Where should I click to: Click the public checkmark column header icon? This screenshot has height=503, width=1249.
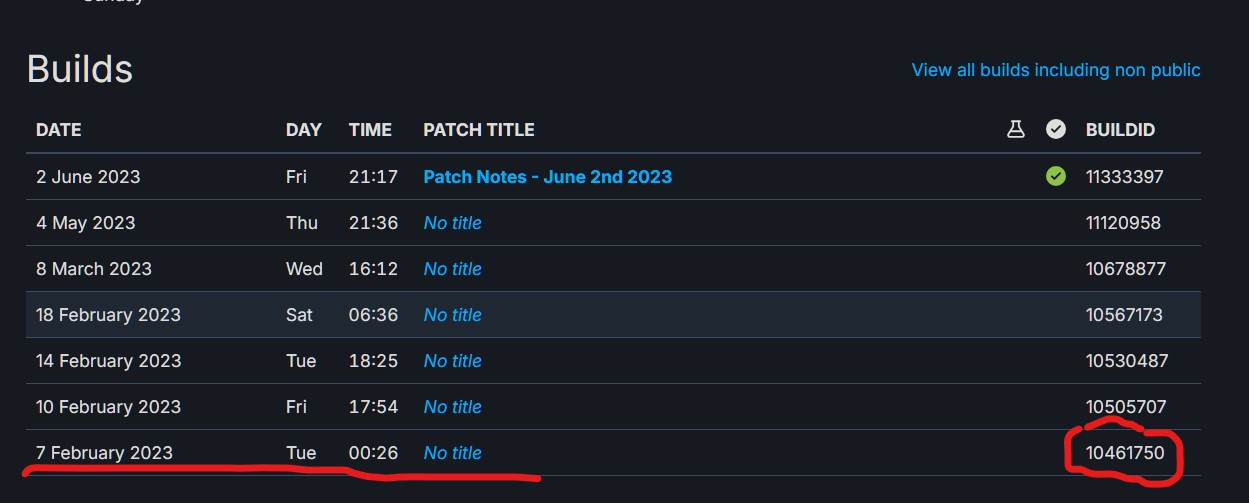point(1055,129)
